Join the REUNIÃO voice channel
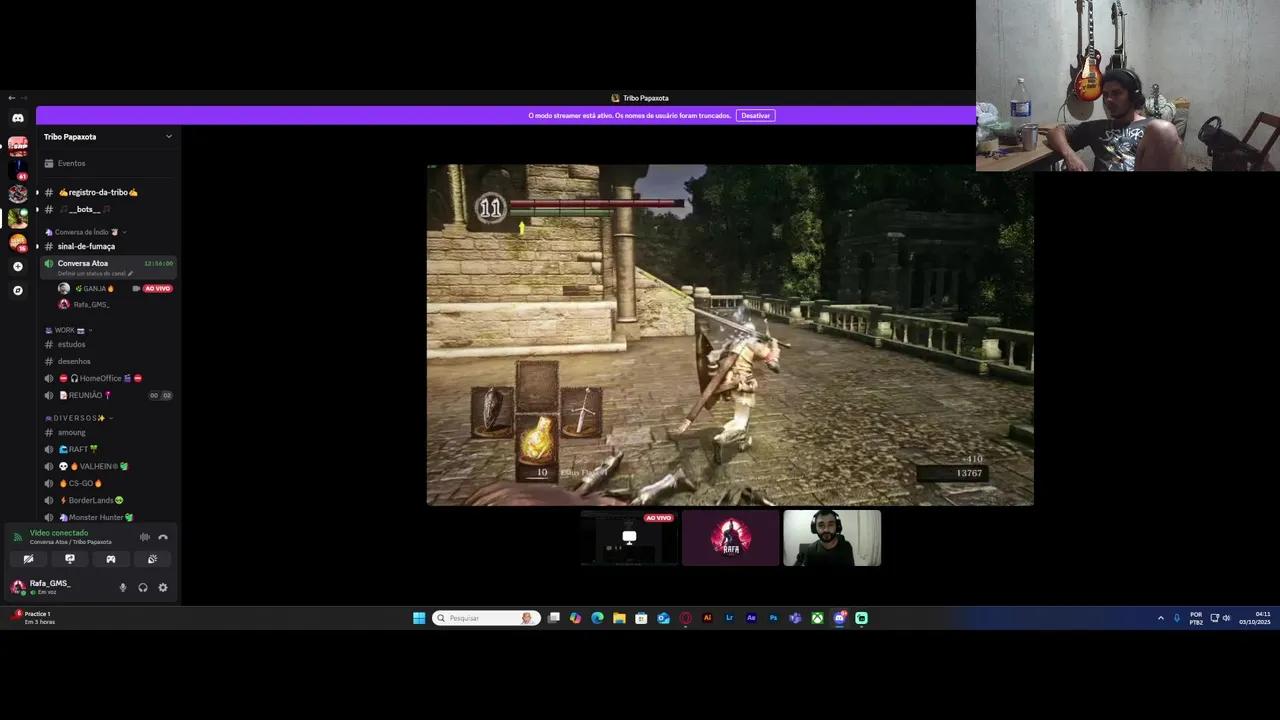Screen dimensions: 1280x720 click(x=107, y=395)
